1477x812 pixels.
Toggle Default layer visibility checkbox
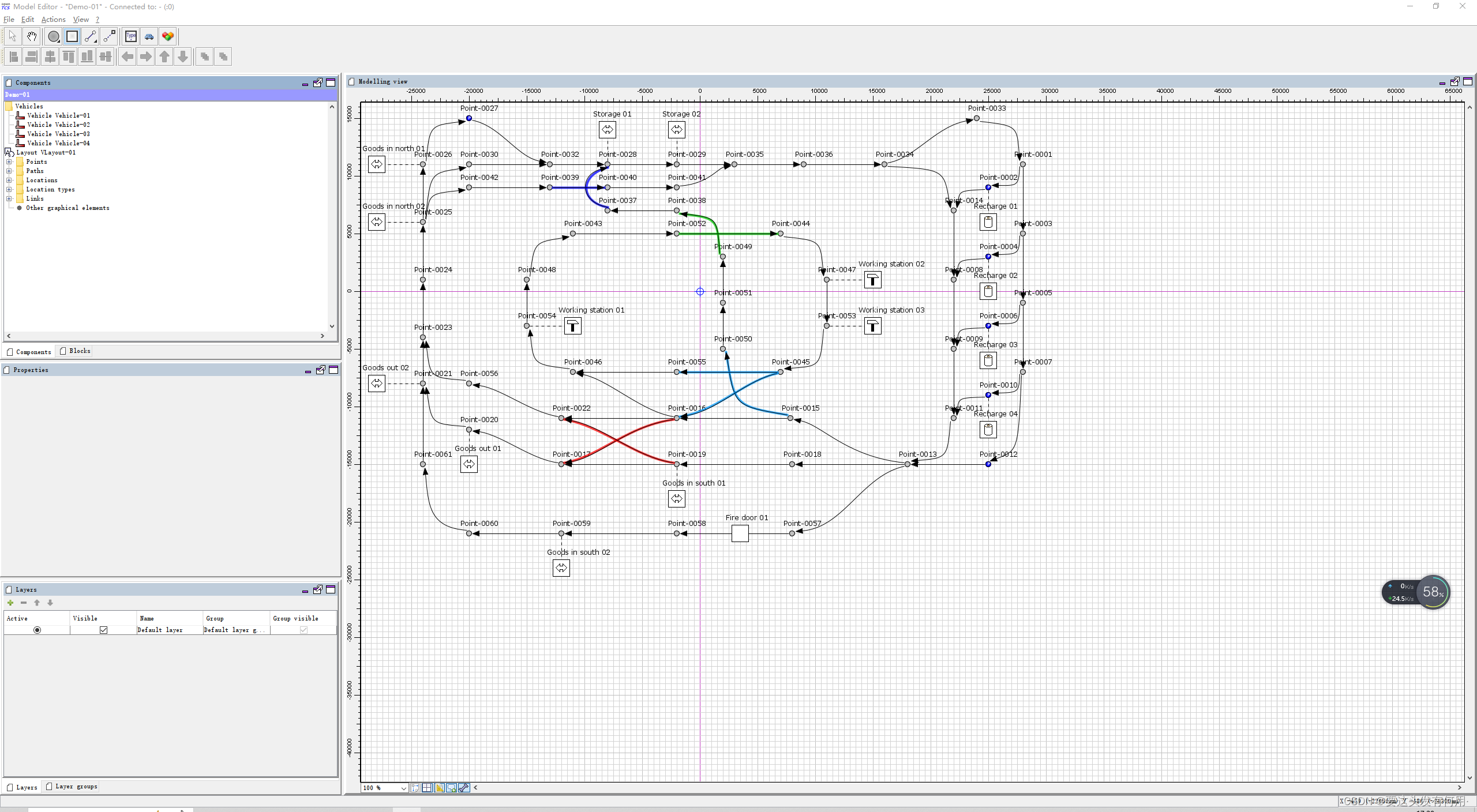click(x=103, y=630)
